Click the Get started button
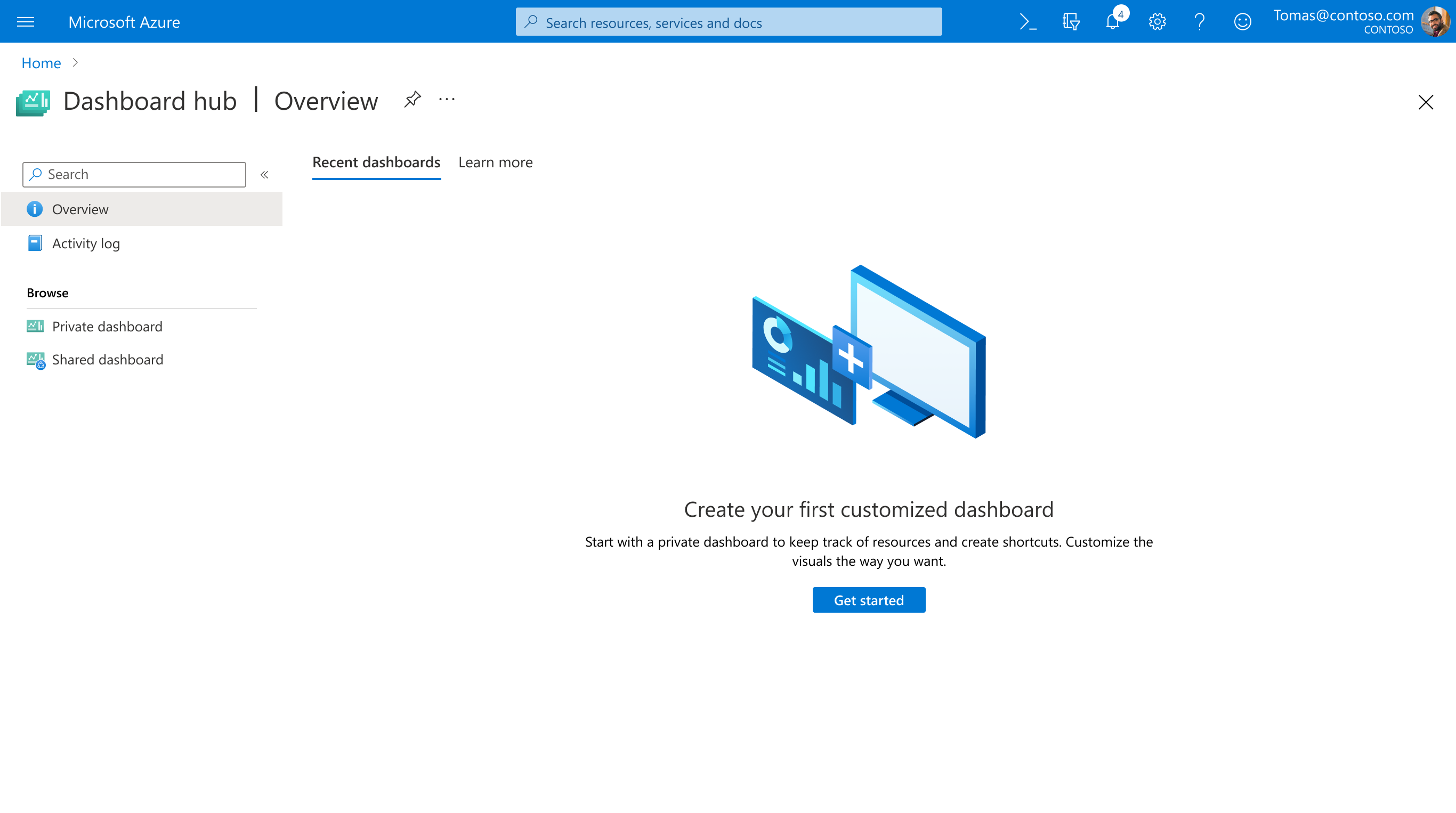Screen dimensions: 1456x813 868,600
